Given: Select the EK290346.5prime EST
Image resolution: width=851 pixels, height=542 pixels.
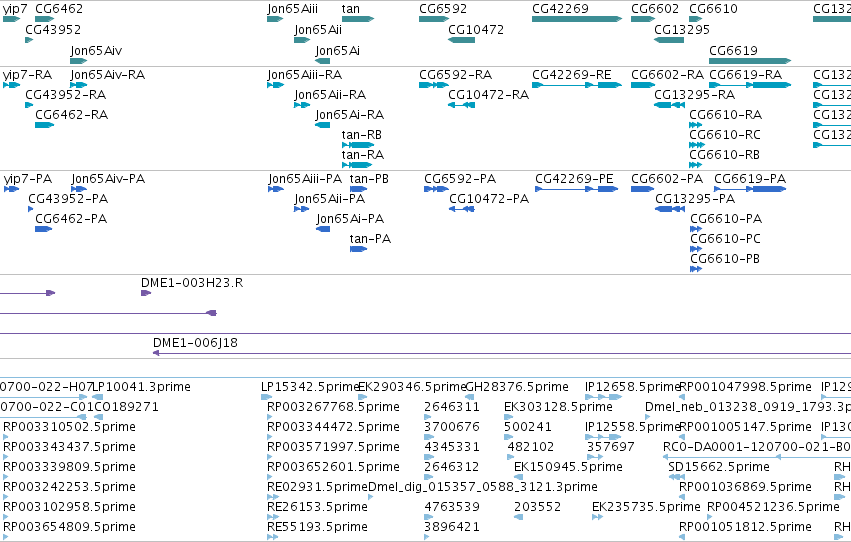Looking at the screenshot, I should click(364, 398).
